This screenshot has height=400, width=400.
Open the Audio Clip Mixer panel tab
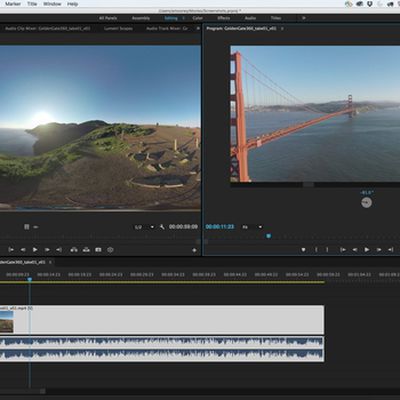pos(48,29)
